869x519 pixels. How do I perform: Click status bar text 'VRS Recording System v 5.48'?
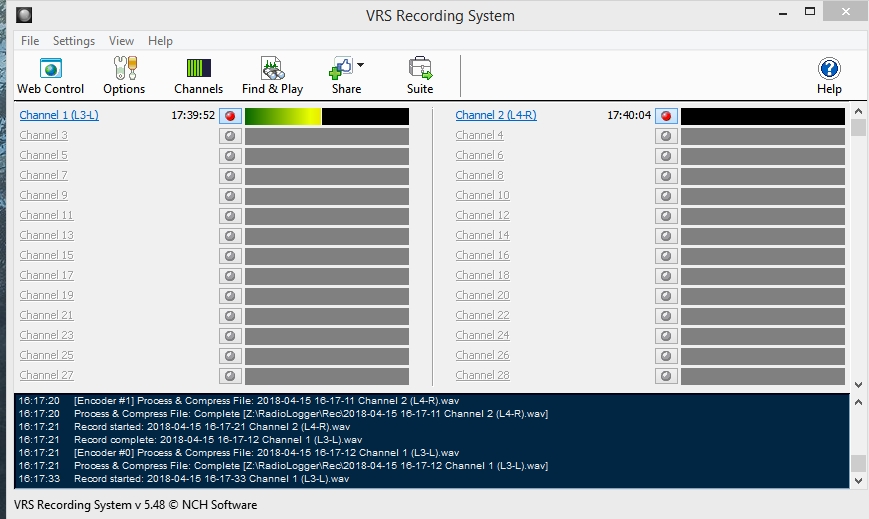pos(89,505)
